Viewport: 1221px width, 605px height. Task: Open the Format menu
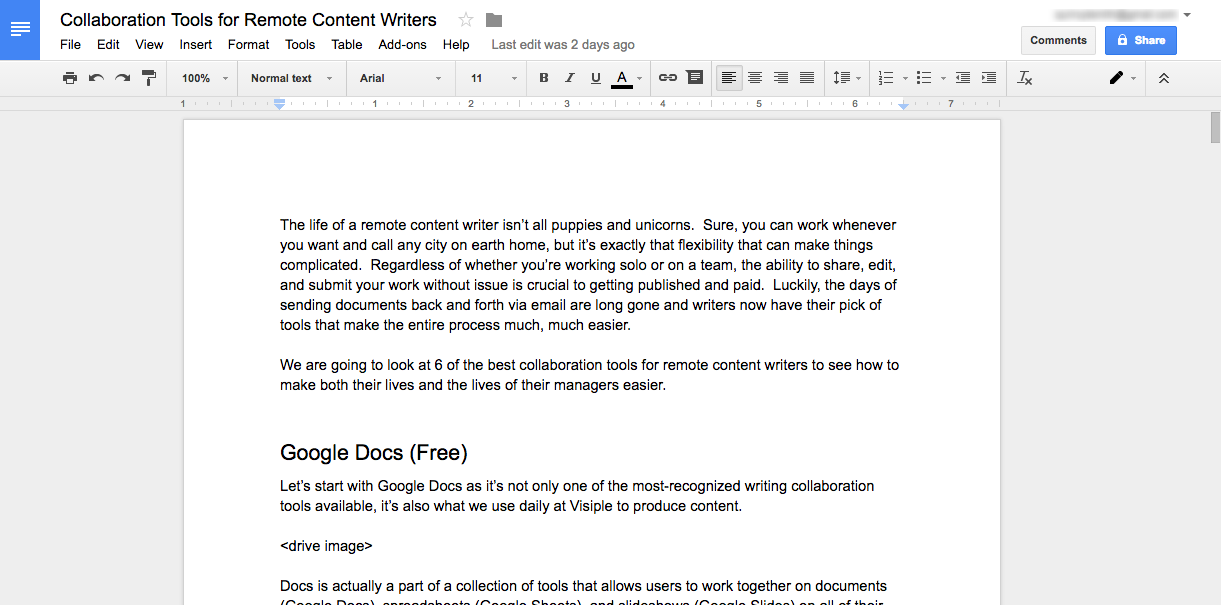click(249, 44)
